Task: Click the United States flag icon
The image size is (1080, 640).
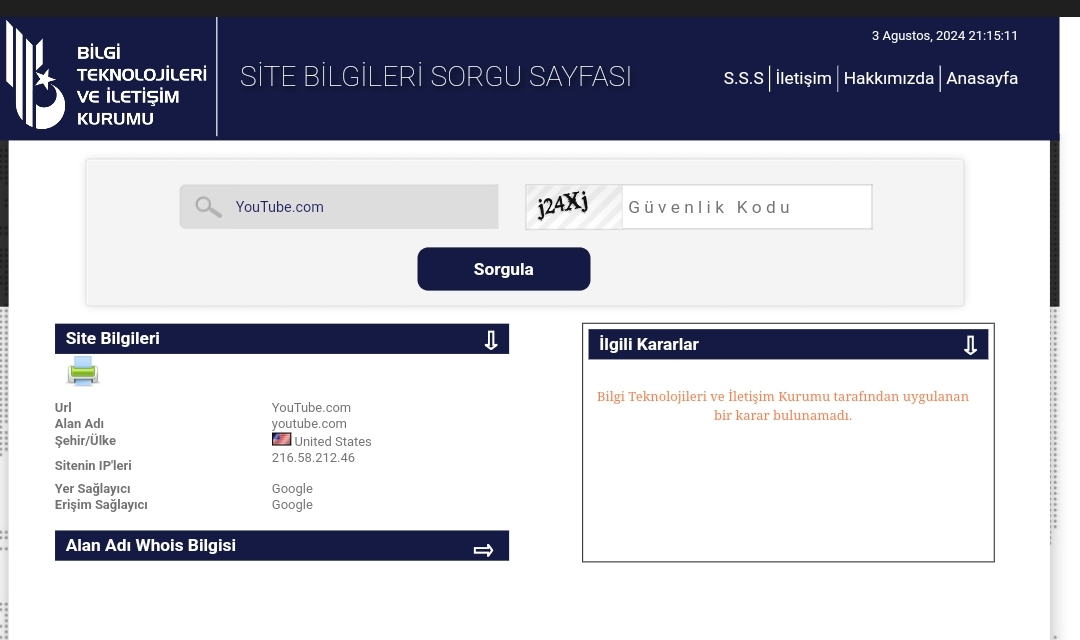Action: 282,439
